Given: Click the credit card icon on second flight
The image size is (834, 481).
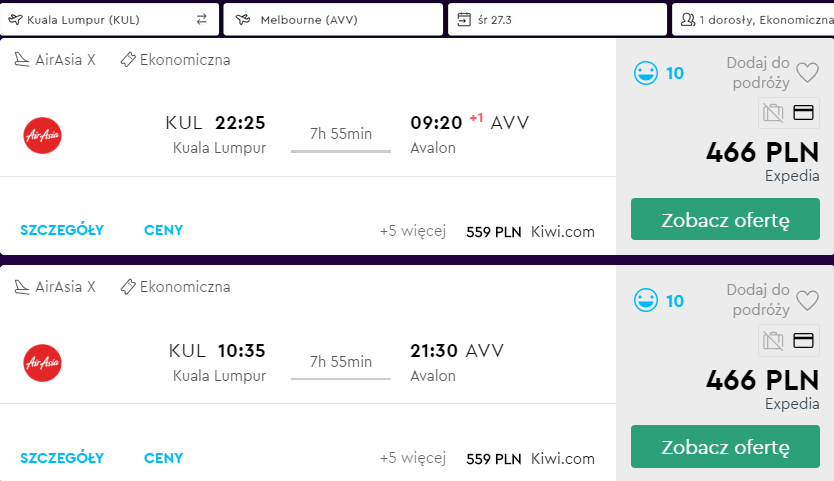Looking at the screenshot, I should [803, 340].
